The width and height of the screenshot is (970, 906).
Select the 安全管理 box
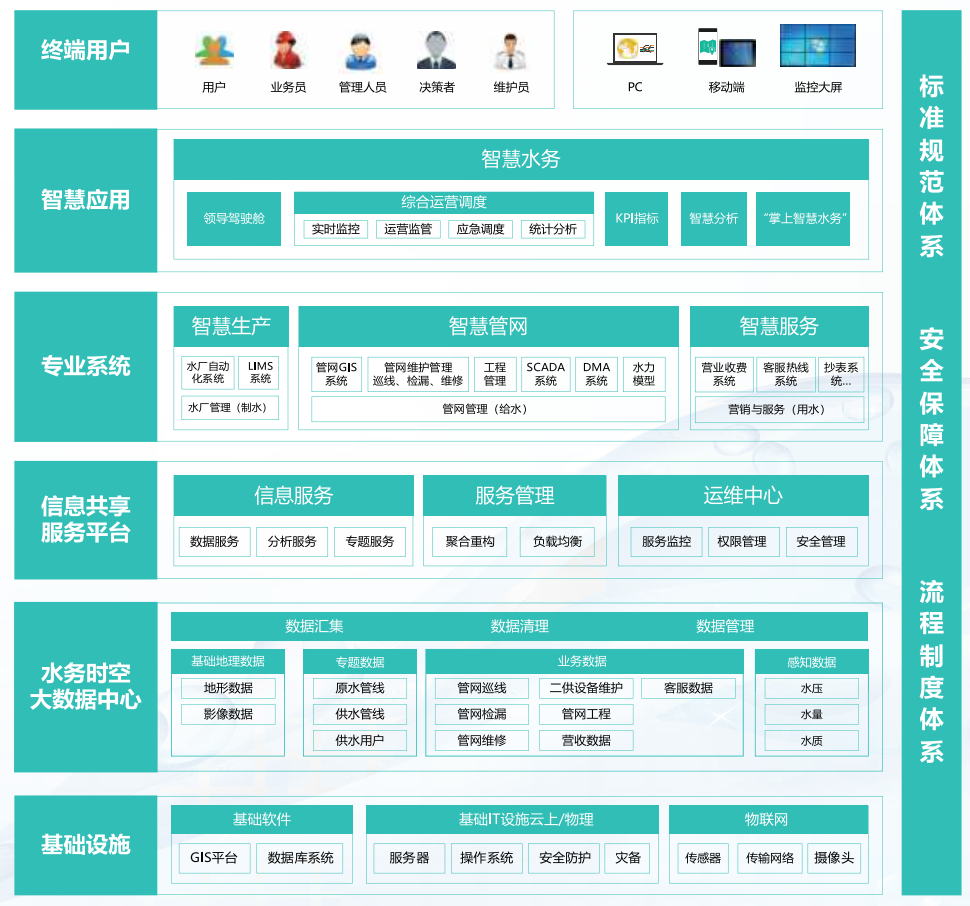(x=822, y=542)
